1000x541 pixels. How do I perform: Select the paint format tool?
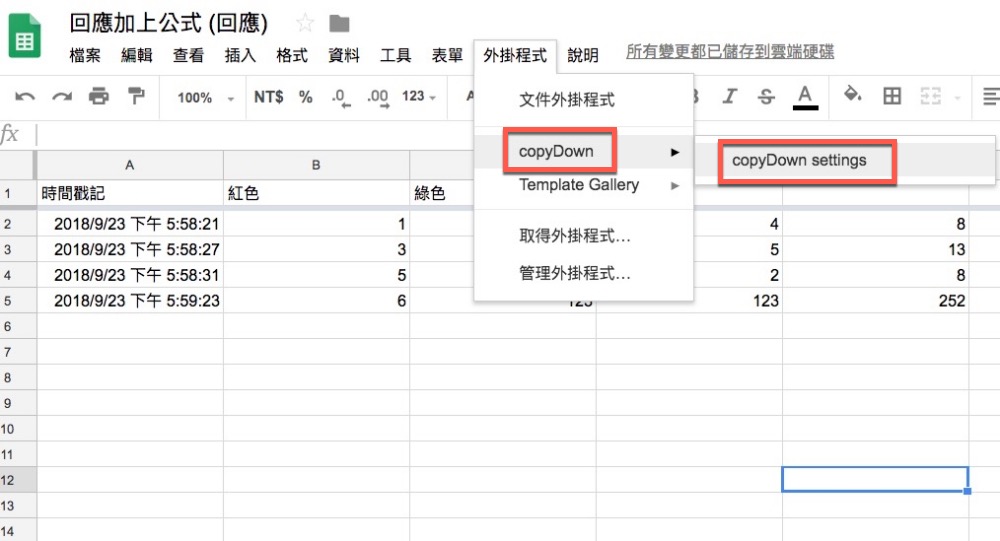tap(136, 96)
